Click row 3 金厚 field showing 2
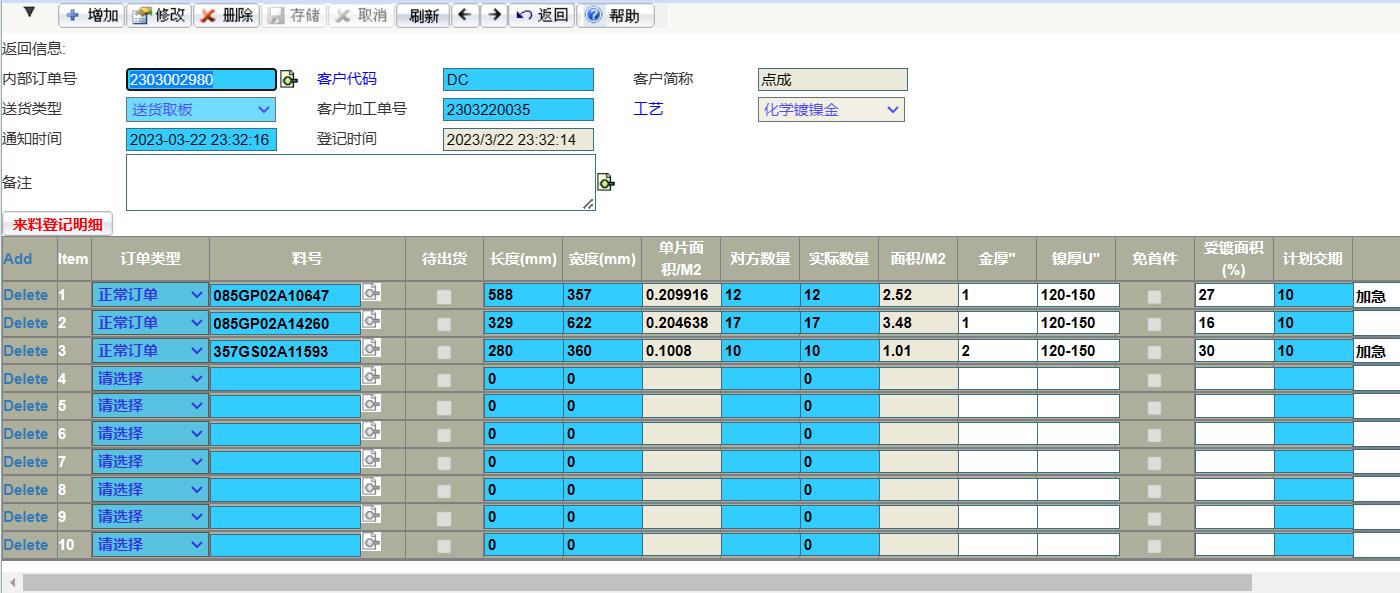This screenshot has width=1400, height=593. pyautogui.click(x=996, y=351)
